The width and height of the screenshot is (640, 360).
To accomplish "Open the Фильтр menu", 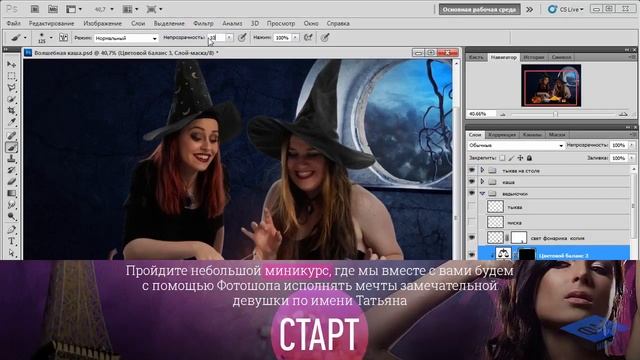I will click(203, 24).
